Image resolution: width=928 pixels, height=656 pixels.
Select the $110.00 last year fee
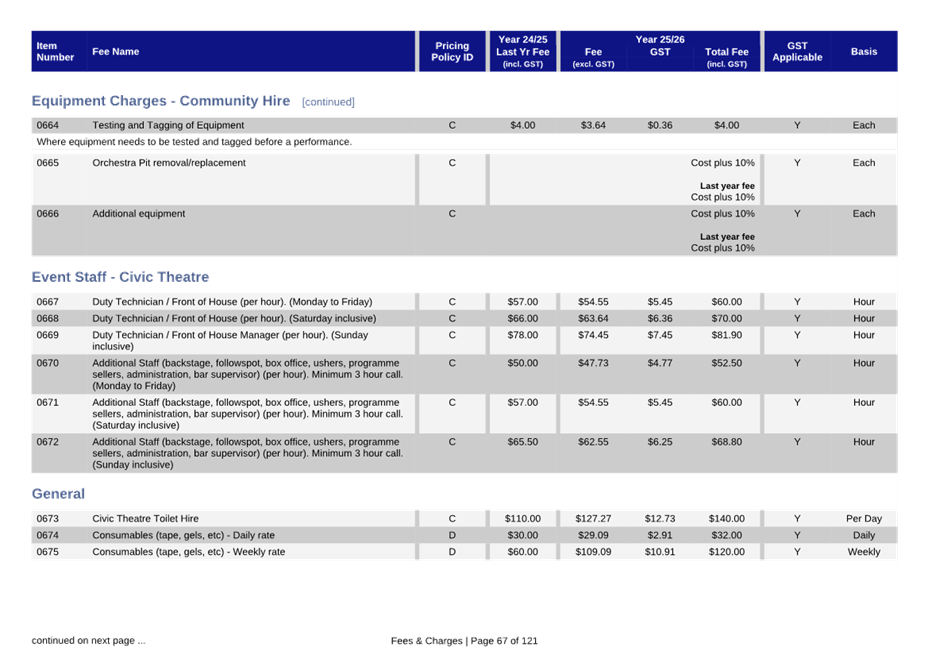pos(523,519)
